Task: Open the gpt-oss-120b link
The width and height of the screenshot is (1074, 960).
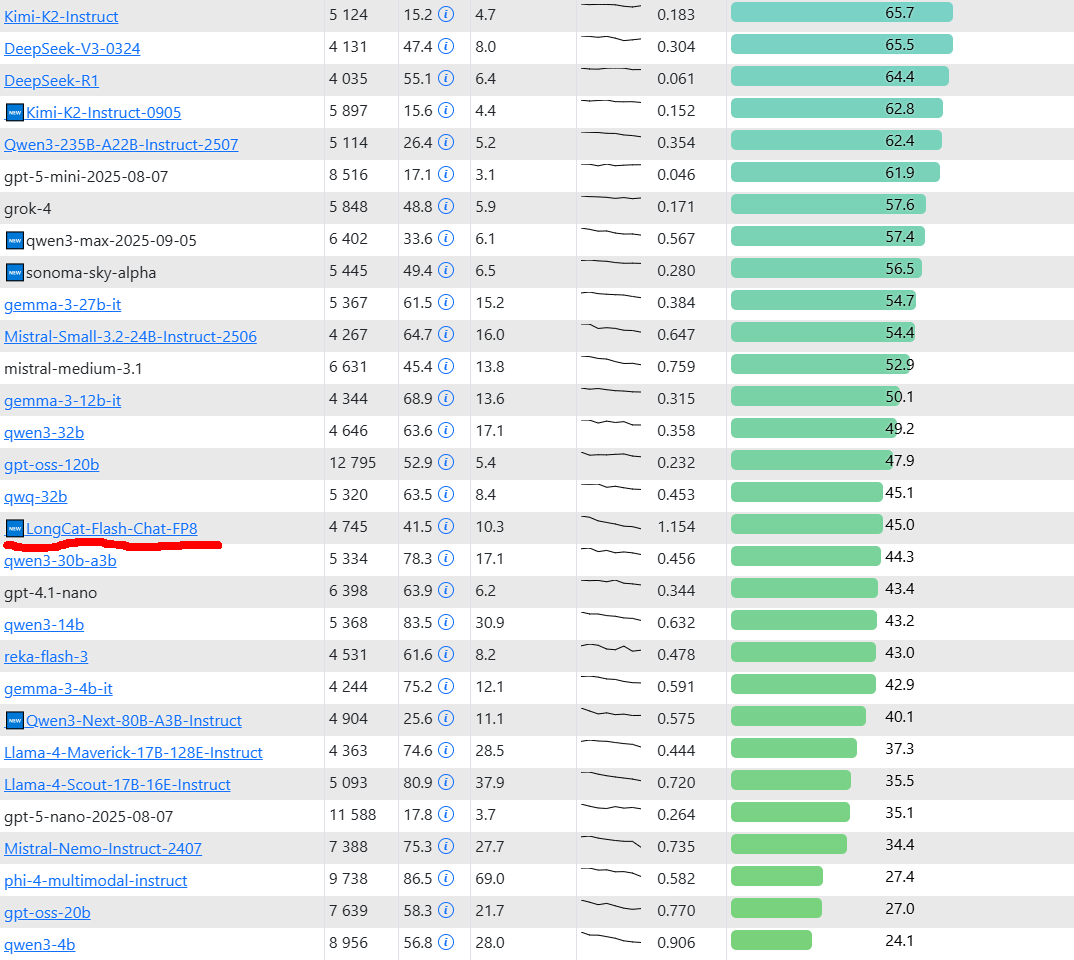Action: (x=51, y=465)
